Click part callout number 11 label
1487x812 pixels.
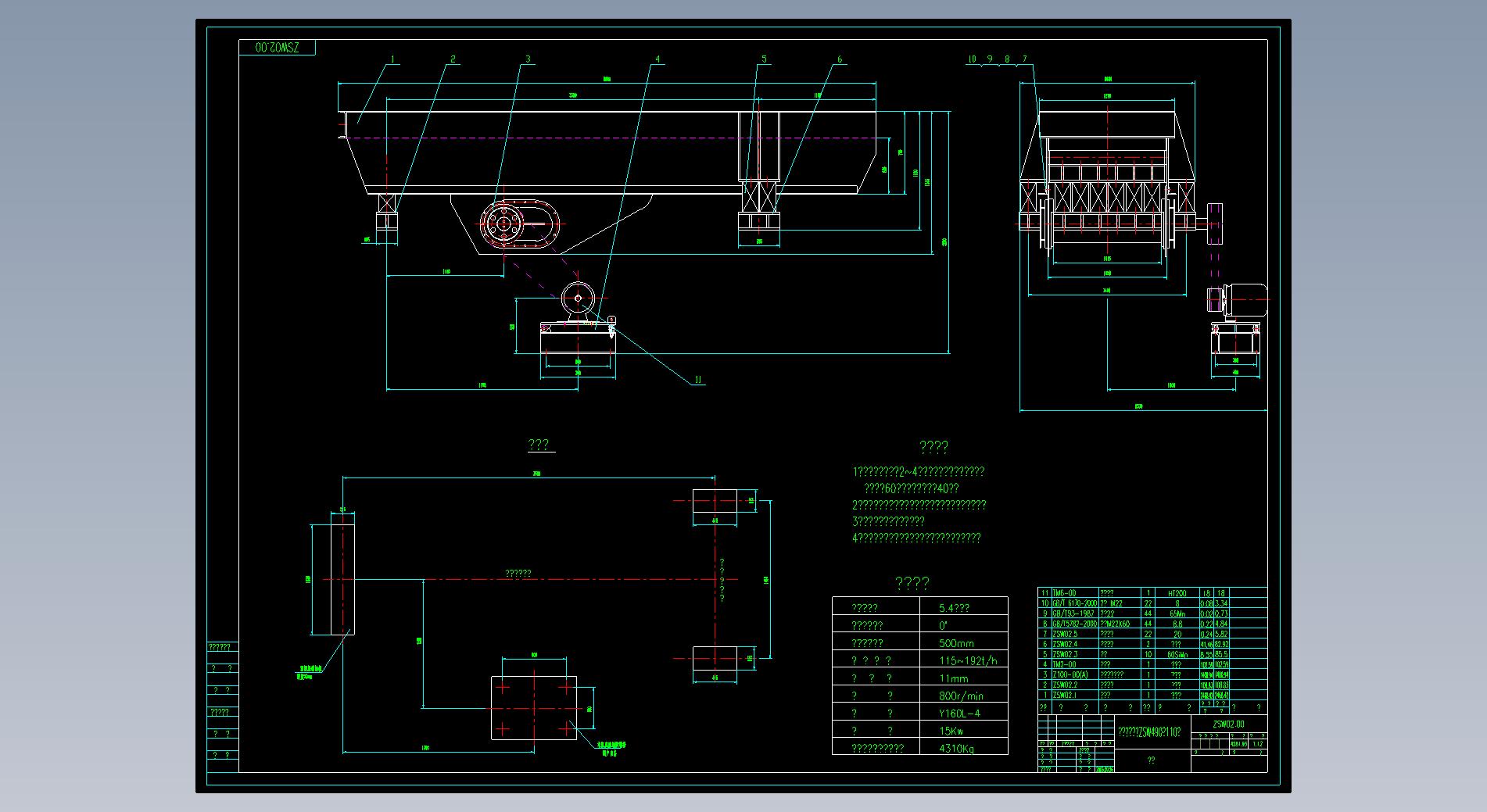[x=699, y=381]
